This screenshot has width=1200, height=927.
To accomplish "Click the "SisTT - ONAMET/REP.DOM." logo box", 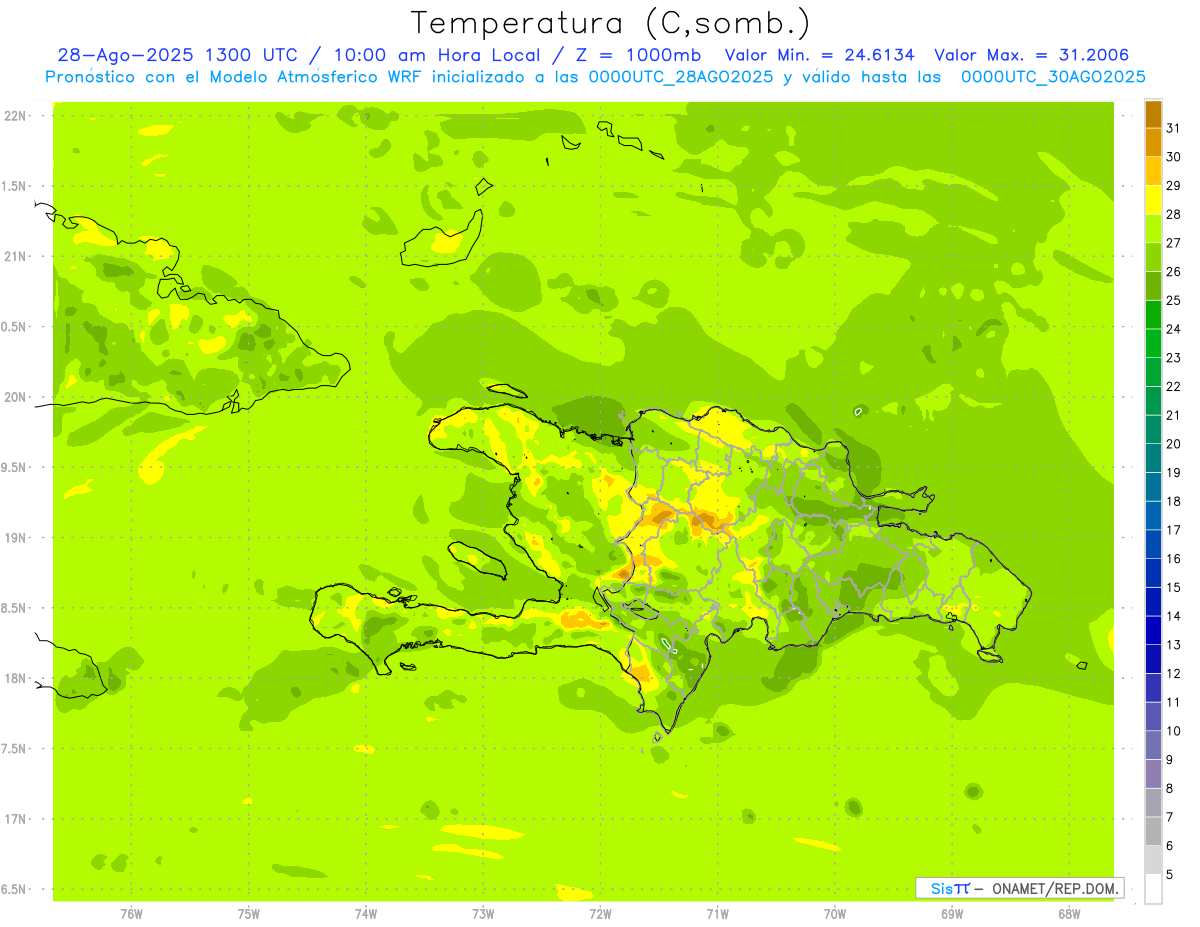I will (1019, 888).
